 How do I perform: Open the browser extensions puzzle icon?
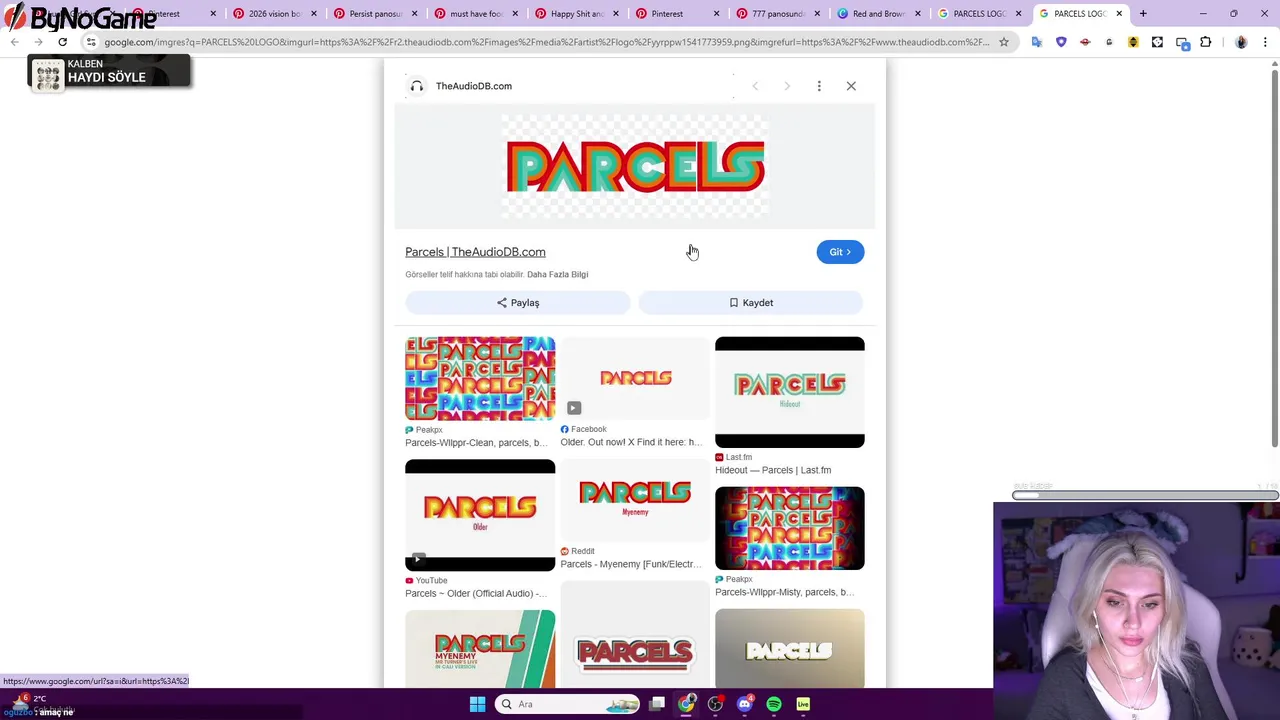click(x=1205, y=42)
